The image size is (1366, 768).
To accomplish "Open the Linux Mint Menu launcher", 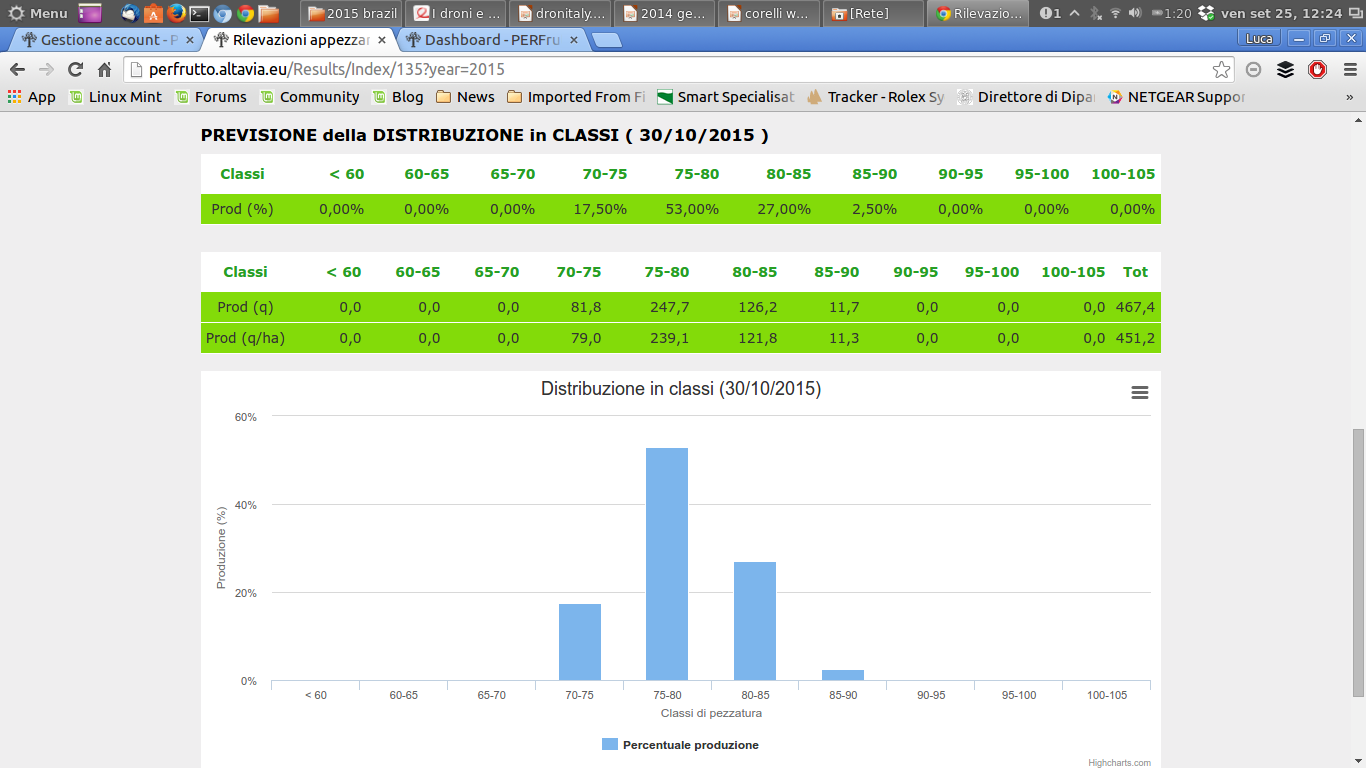I will point(38,13).
